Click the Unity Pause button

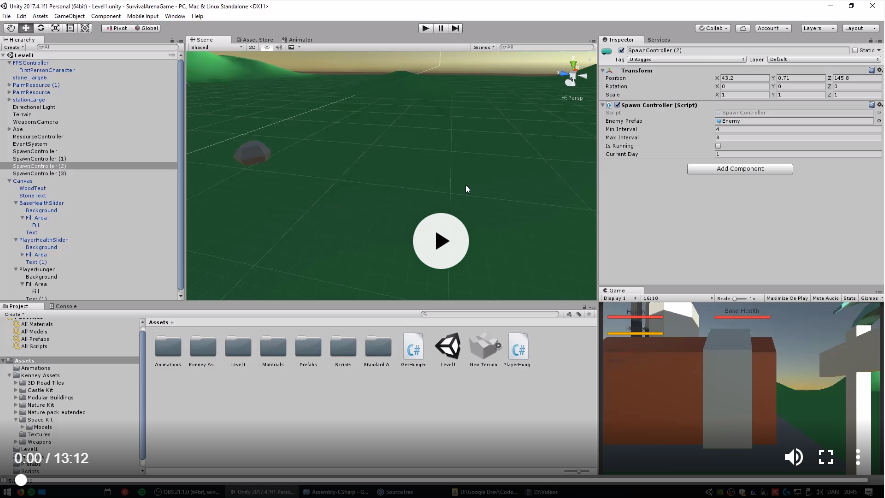point(441,28)
